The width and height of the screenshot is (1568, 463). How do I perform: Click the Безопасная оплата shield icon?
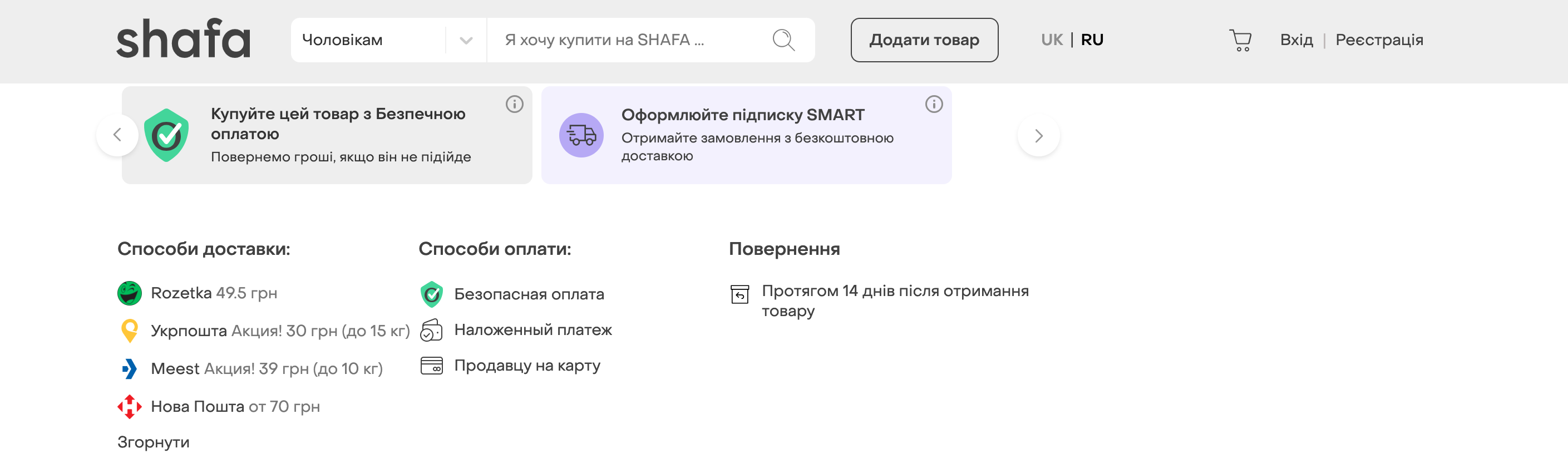tap(432, 294)
